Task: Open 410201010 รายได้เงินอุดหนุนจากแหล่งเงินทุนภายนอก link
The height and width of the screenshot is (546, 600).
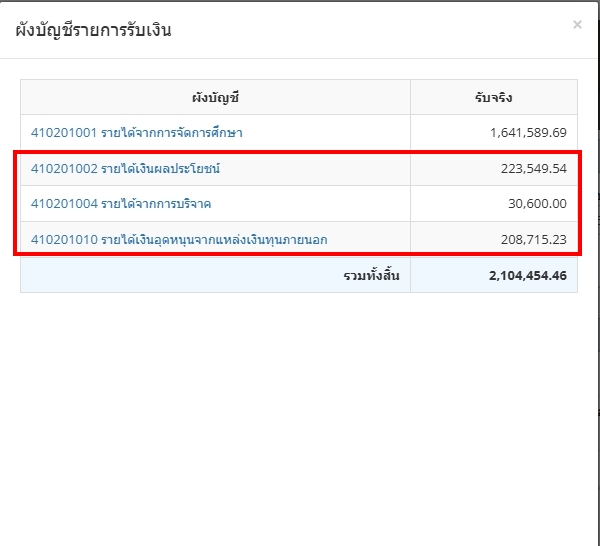Action: (179, 240)
